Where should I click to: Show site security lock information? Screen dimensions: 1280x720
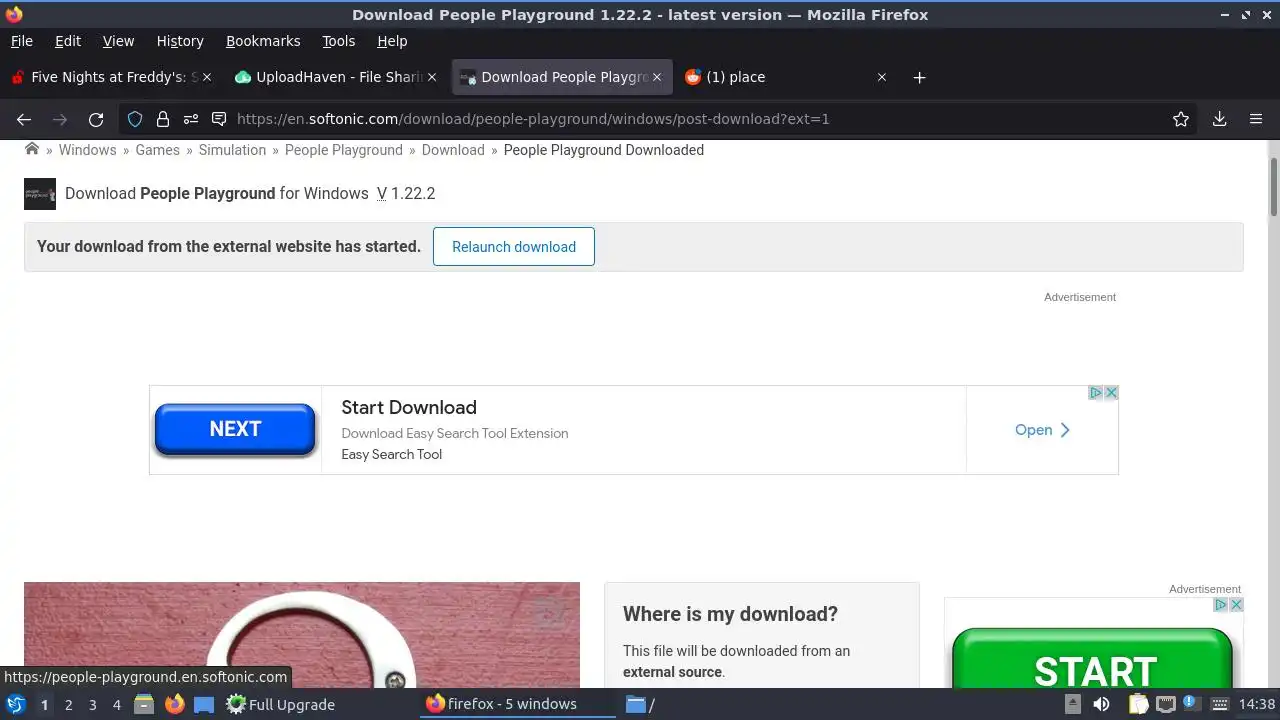click(163, 119)
